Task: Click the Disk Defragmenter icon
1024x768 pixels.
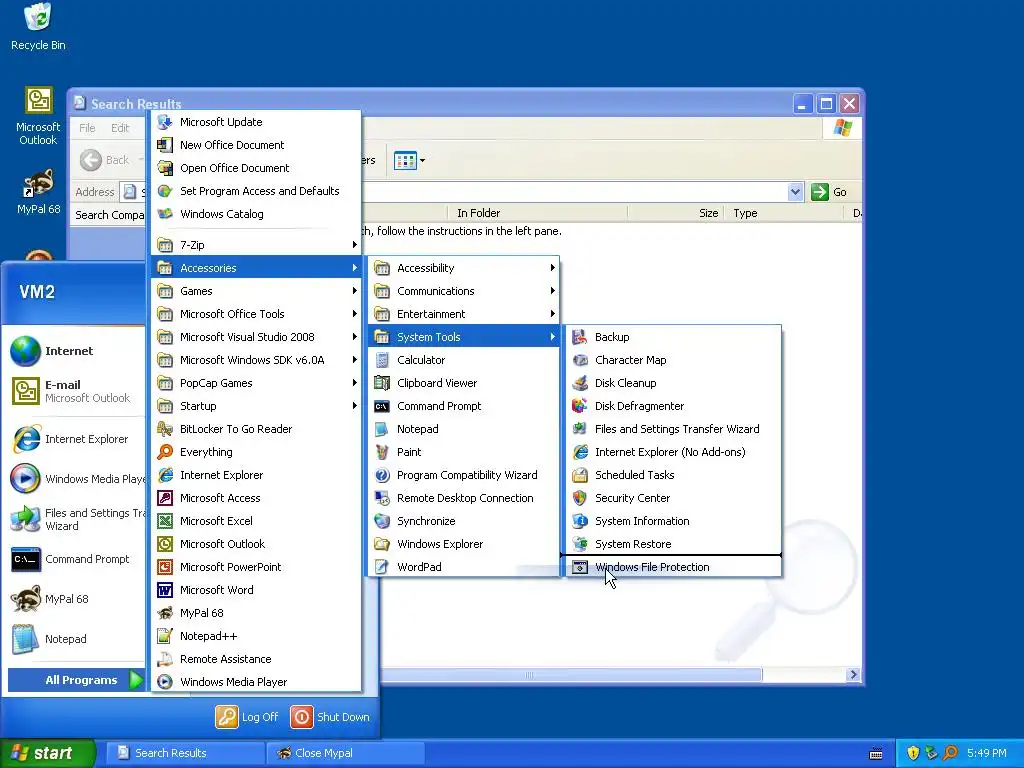Action: click(580, 406)
